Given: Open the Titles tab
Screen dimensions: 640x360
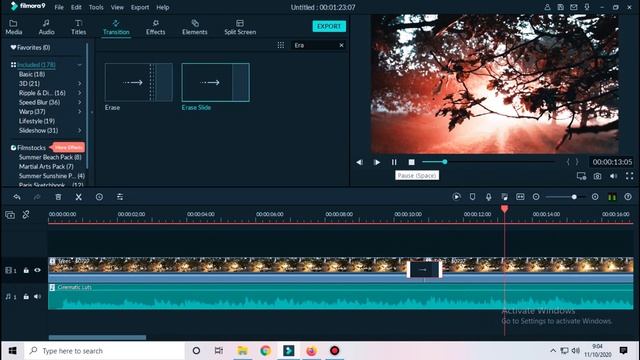Looking at the screenshot, I should tap(78, 27).
